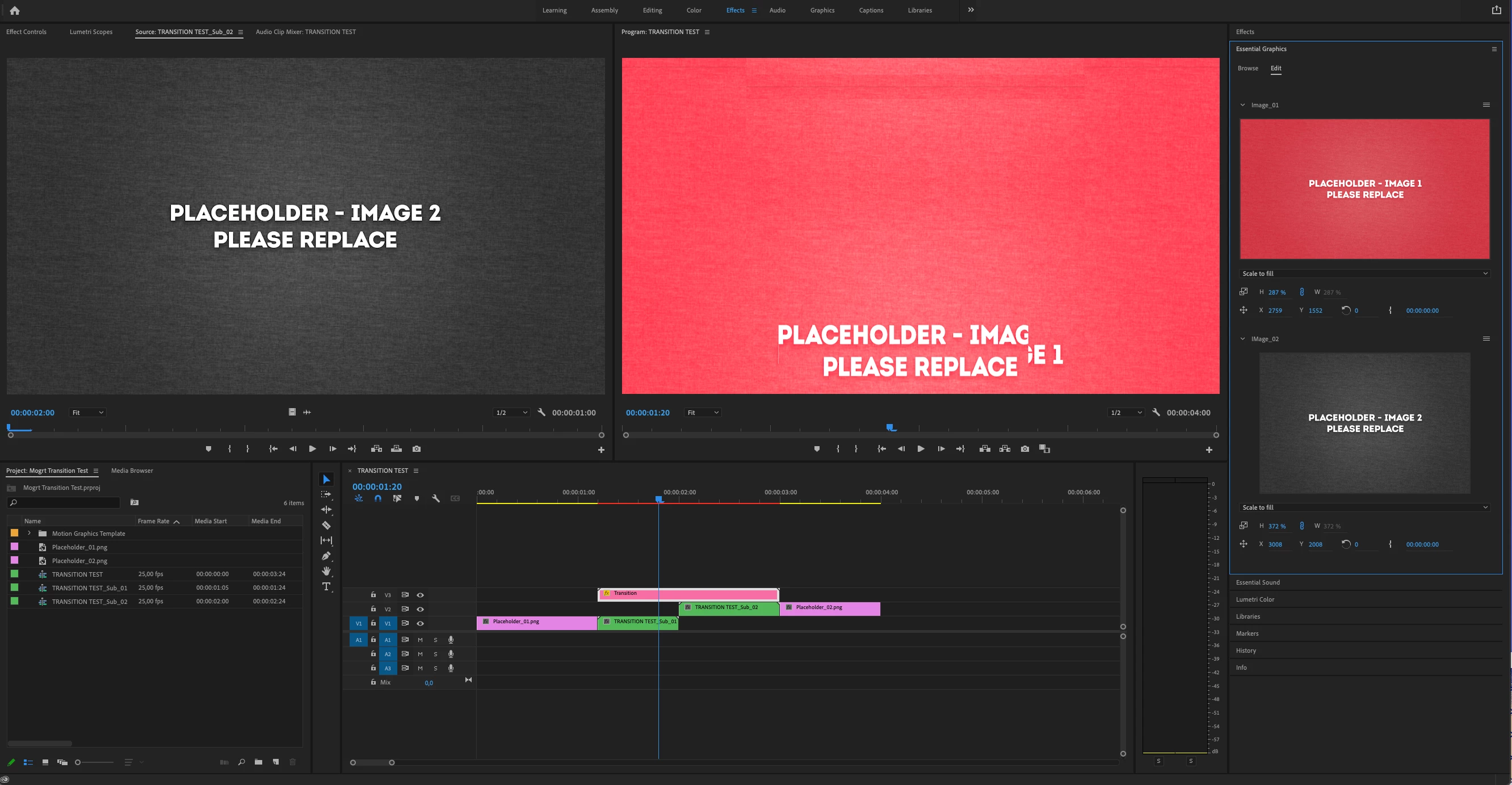
Task: Go to Home screen icon
Action: (15, 11)
